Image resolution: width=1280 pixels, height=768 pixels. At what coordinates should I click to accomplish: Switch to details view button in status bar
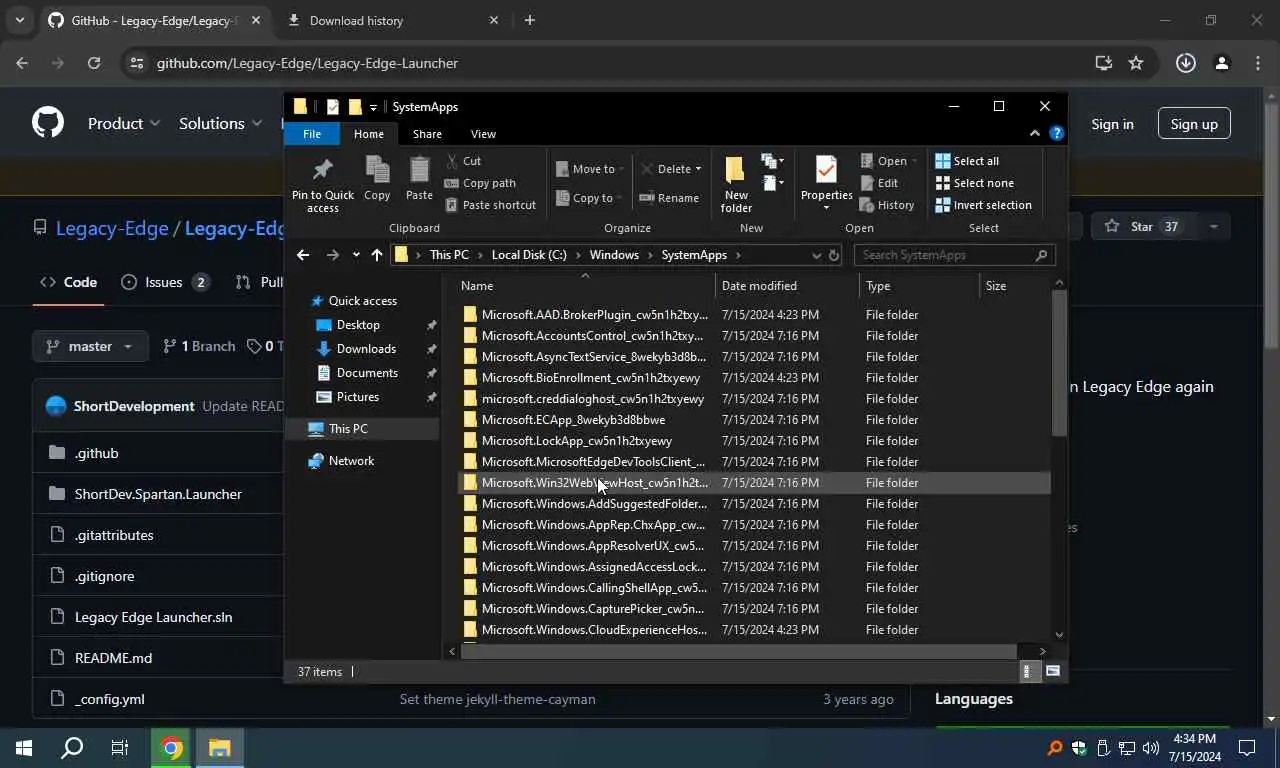[x=1027, y=672]
